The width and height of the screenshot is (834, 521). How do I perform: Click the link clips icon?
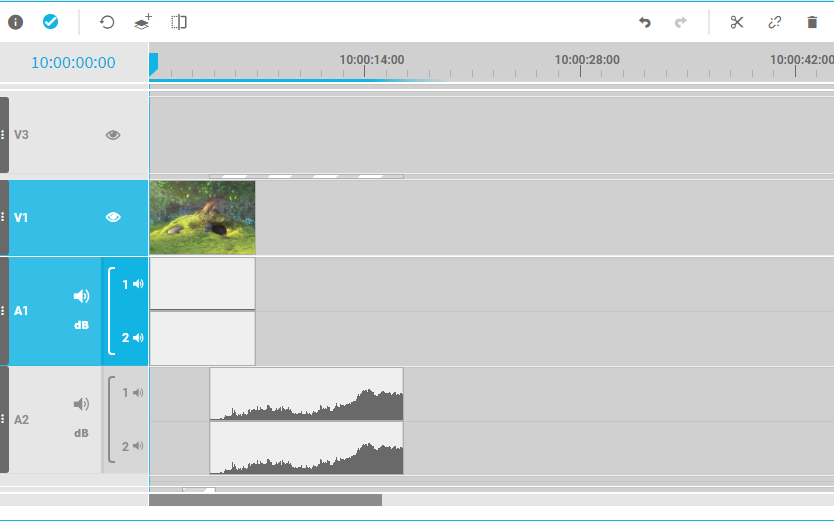[x=774, y=22]
